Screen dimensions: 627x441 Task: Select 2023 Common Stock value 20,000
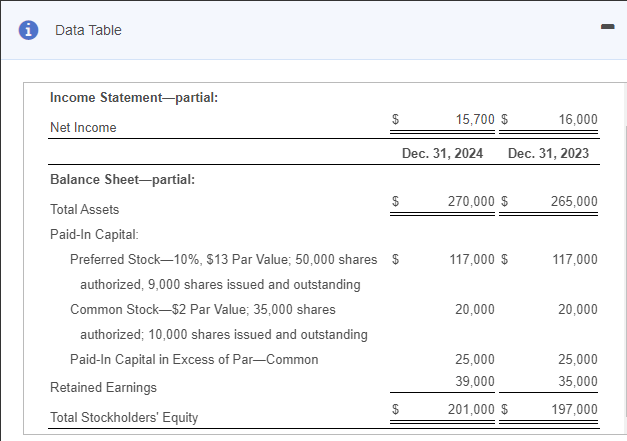(x=578, y=309)
